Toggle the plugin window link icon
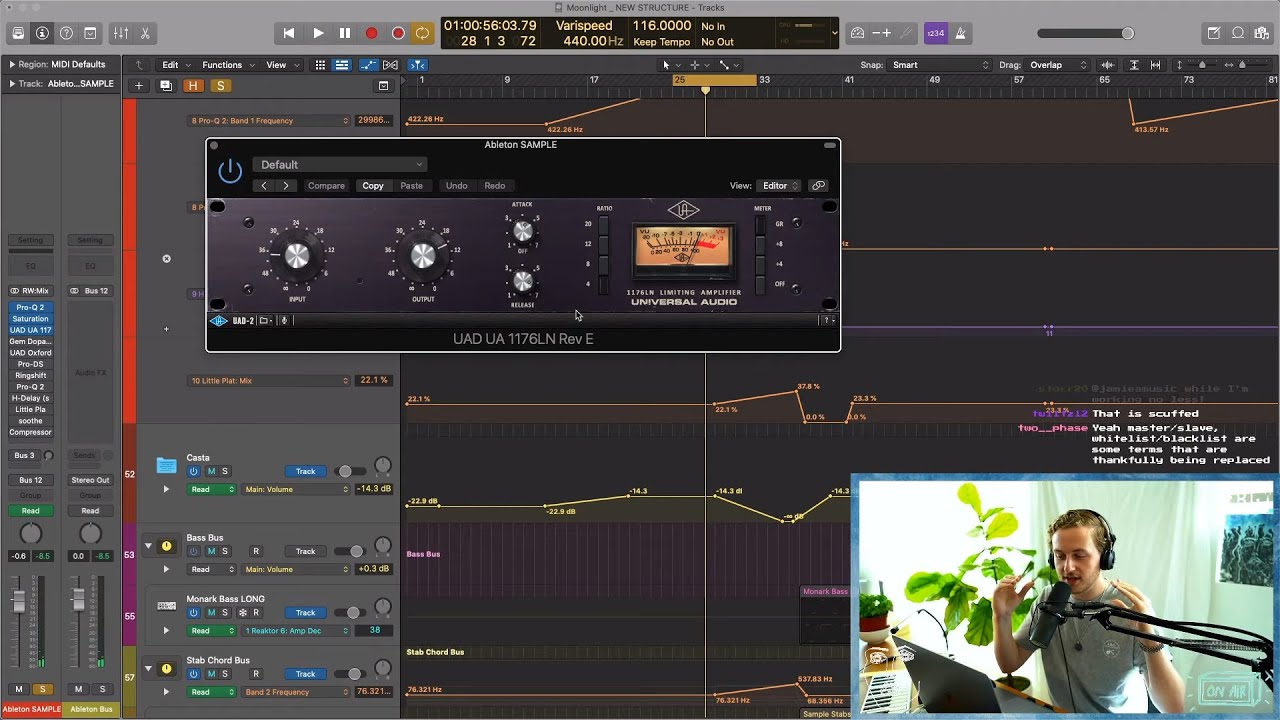 tap(818, 186)
